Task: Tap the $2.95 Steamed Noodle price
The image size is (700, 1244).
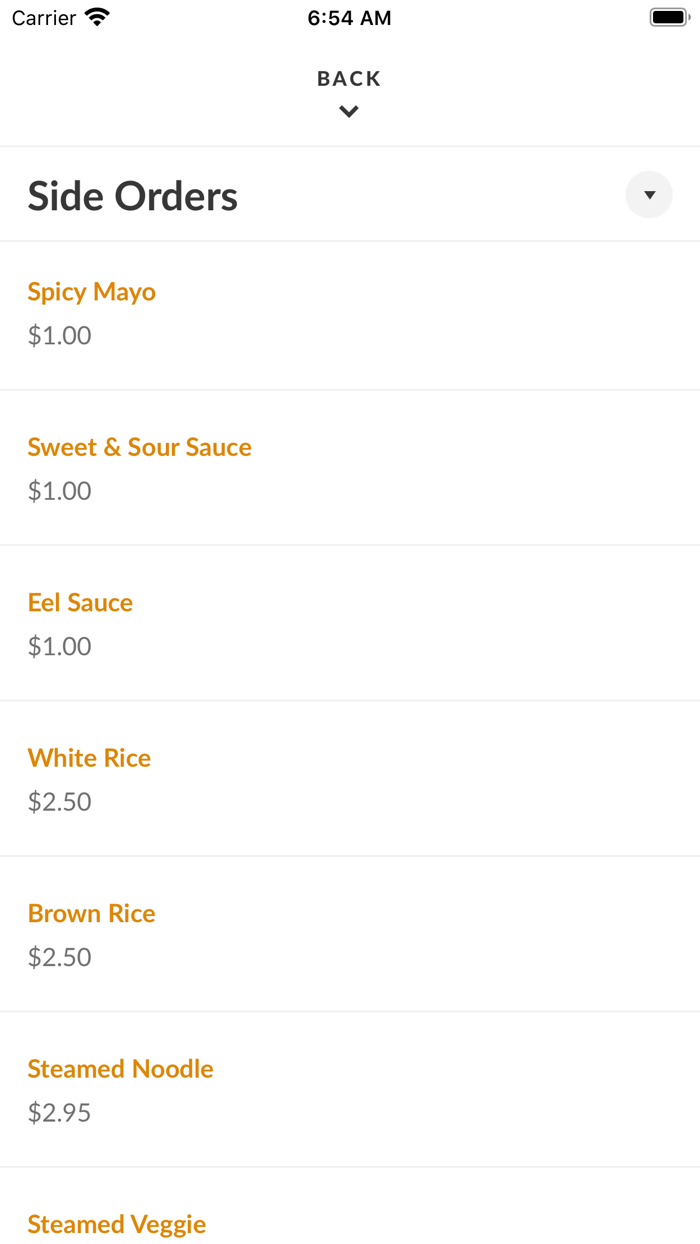Action: [60, 1113]
